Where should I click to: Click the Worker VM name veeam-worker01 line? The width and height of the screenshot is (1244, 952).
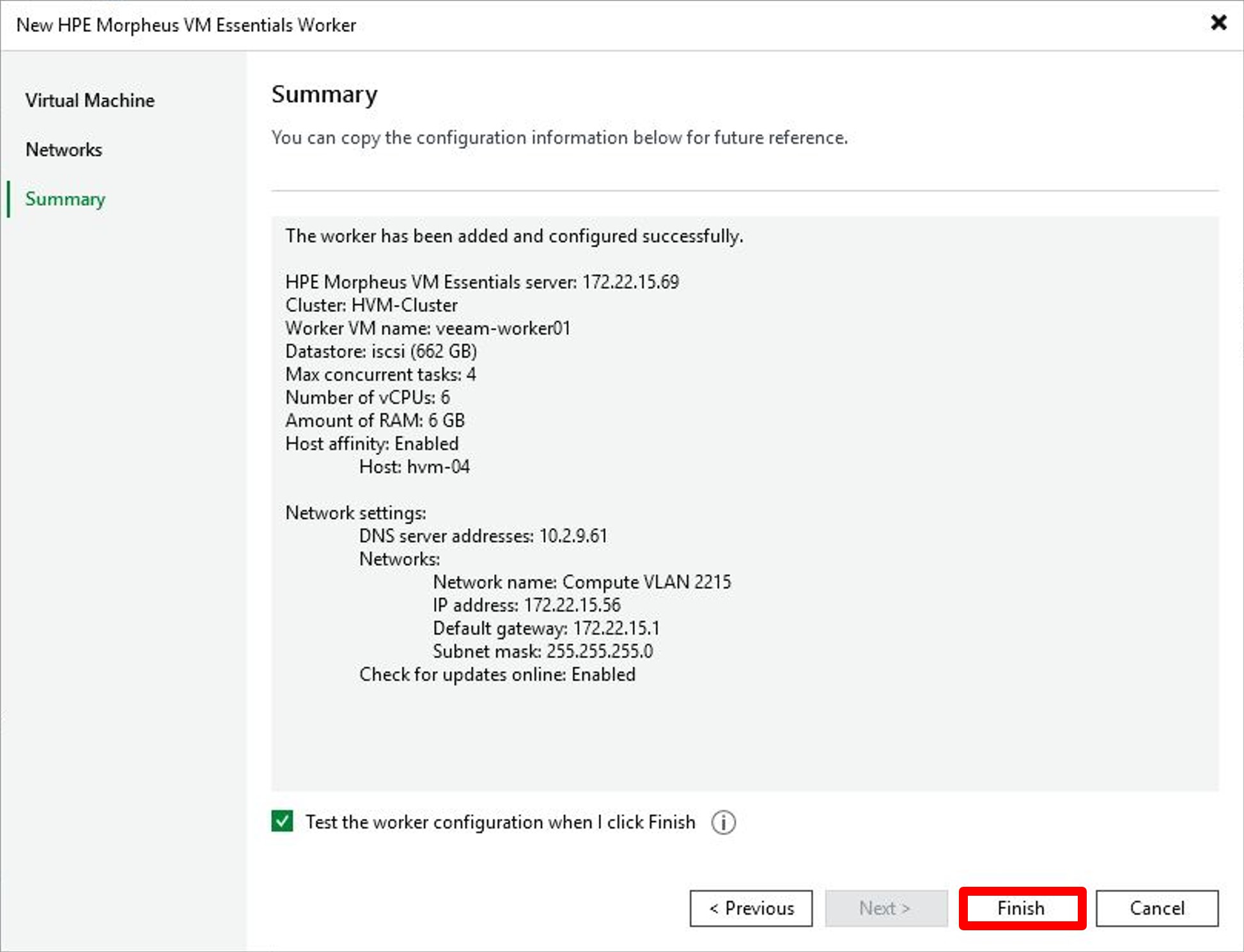428,328
